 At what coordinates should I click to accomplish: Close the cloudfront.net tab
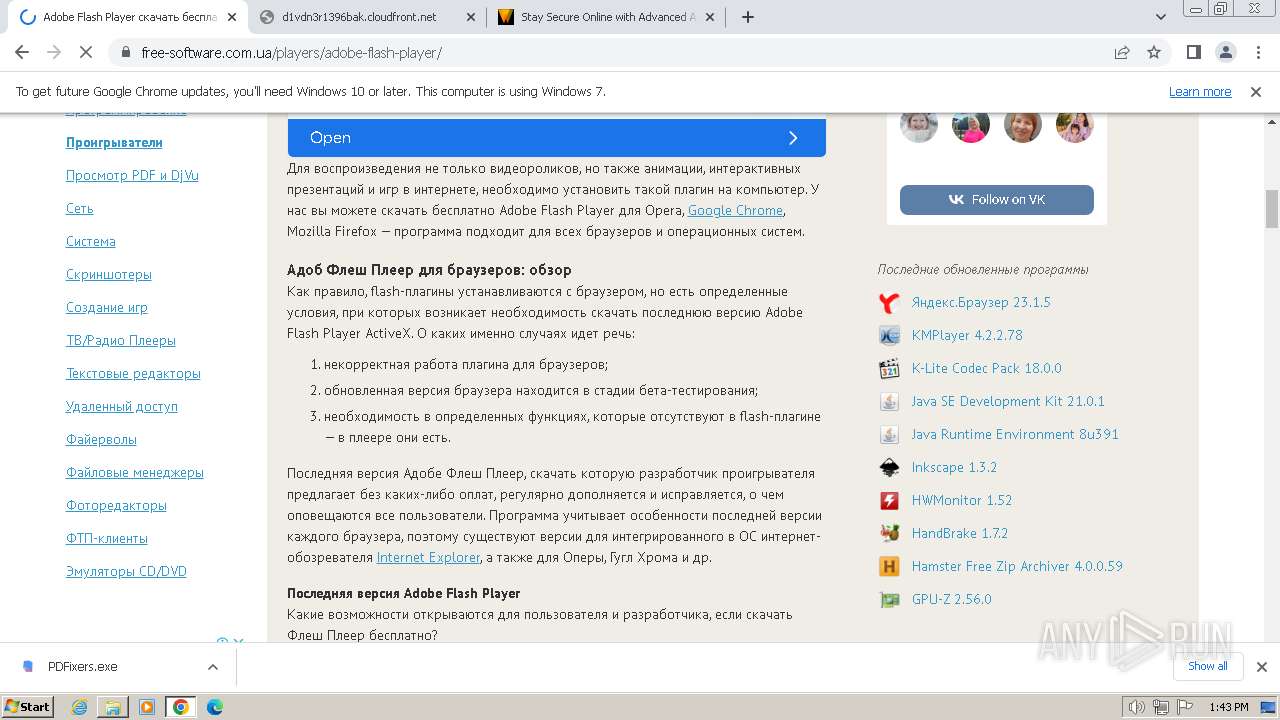469,17
